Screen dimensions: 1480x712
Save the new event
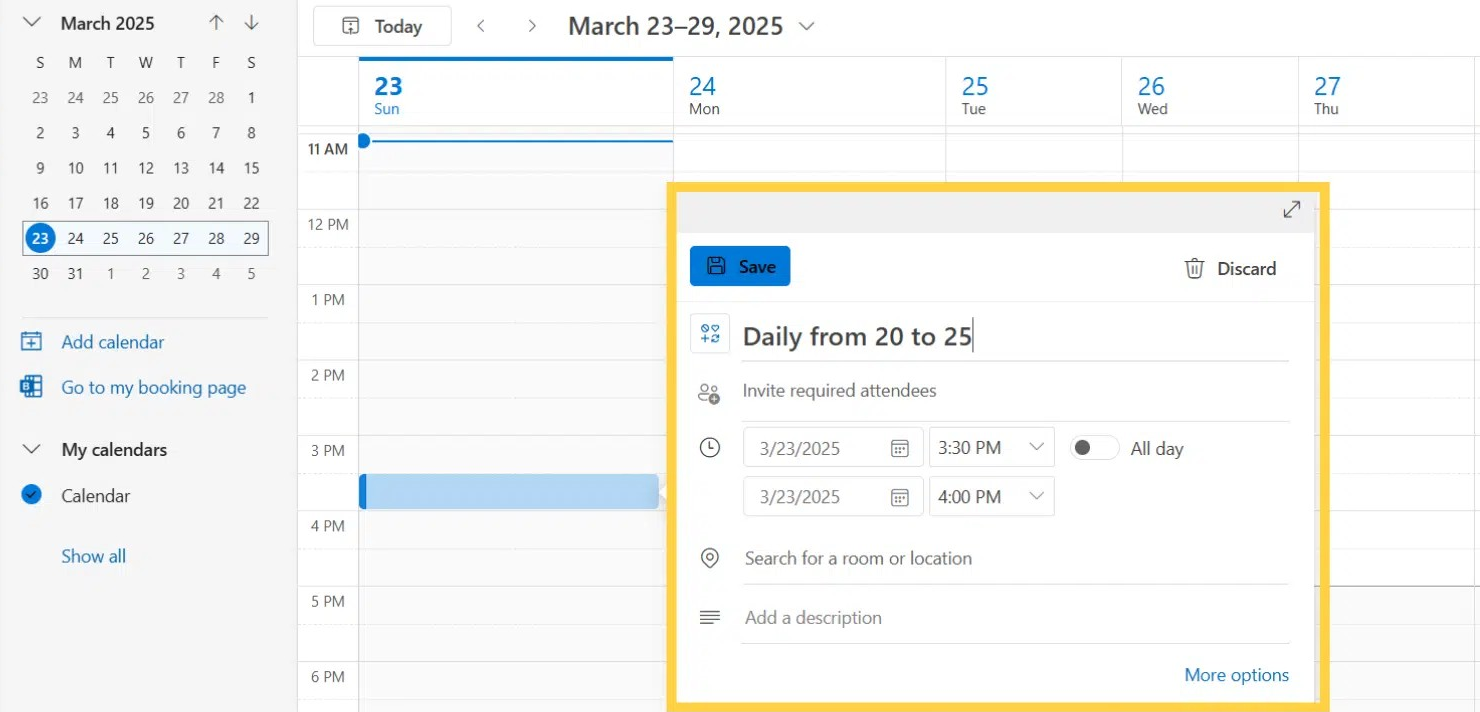coord(740,266)
